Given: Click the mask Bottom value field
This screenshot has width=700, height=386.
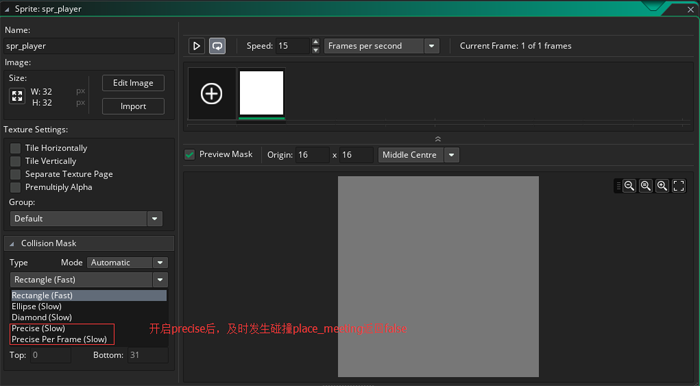Looking at the screenshot, I should coord(148,355).
